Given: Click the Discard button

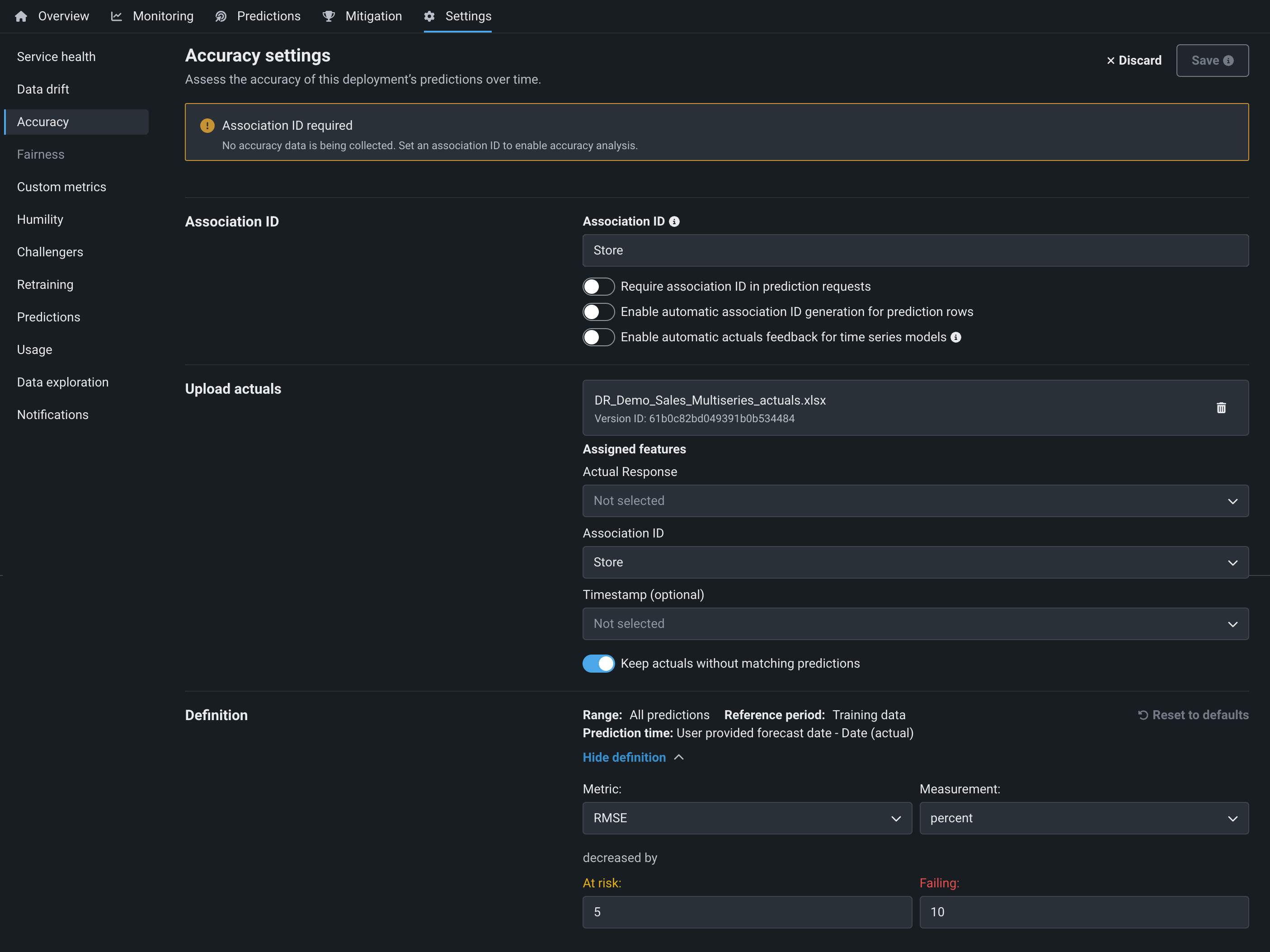Looking at the screenshot, I should click(x=1134, y=61).
